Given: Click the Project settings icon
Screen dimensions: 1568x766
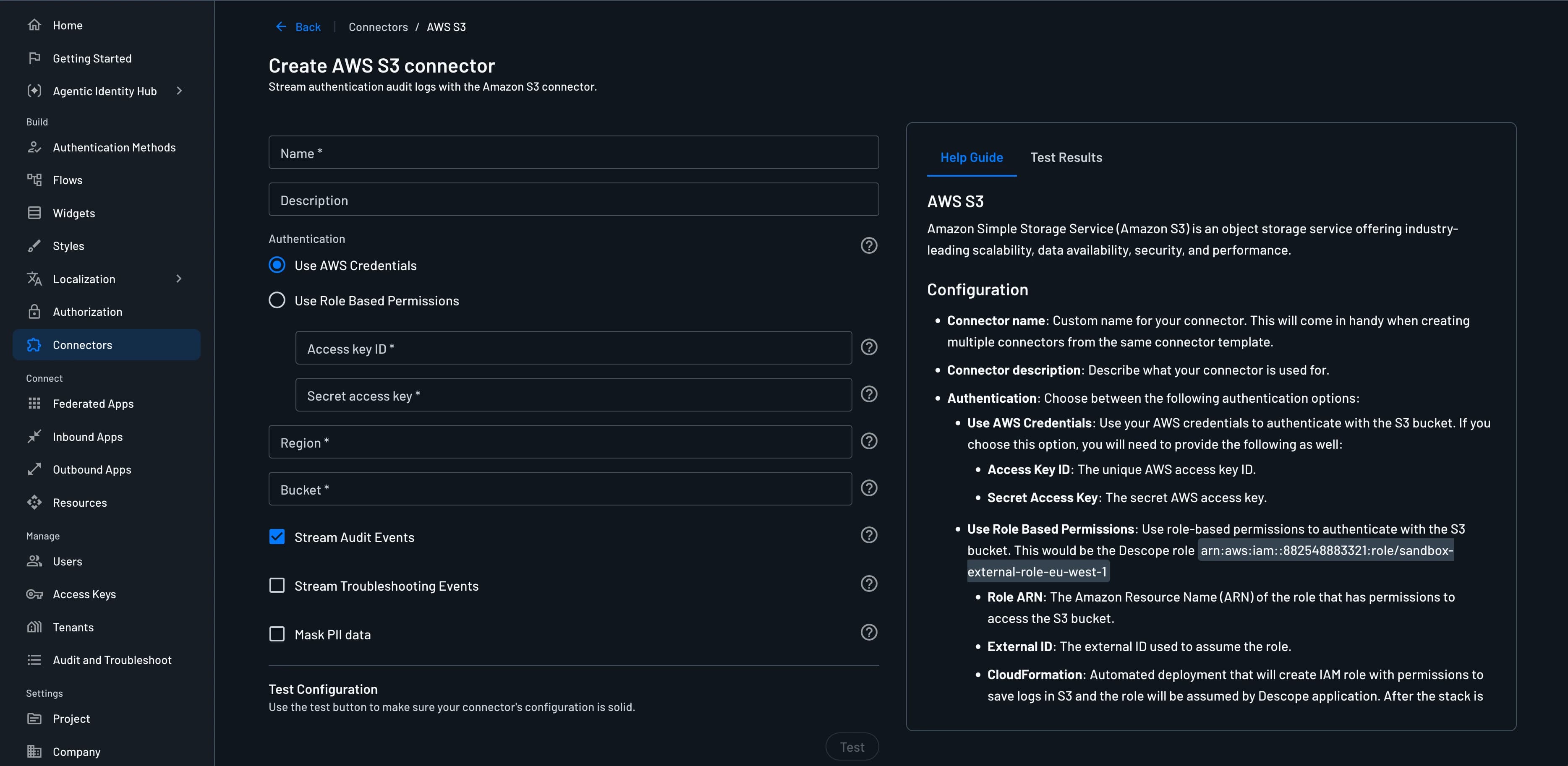Looking at the screenshot, I should (x=34, y=719).
